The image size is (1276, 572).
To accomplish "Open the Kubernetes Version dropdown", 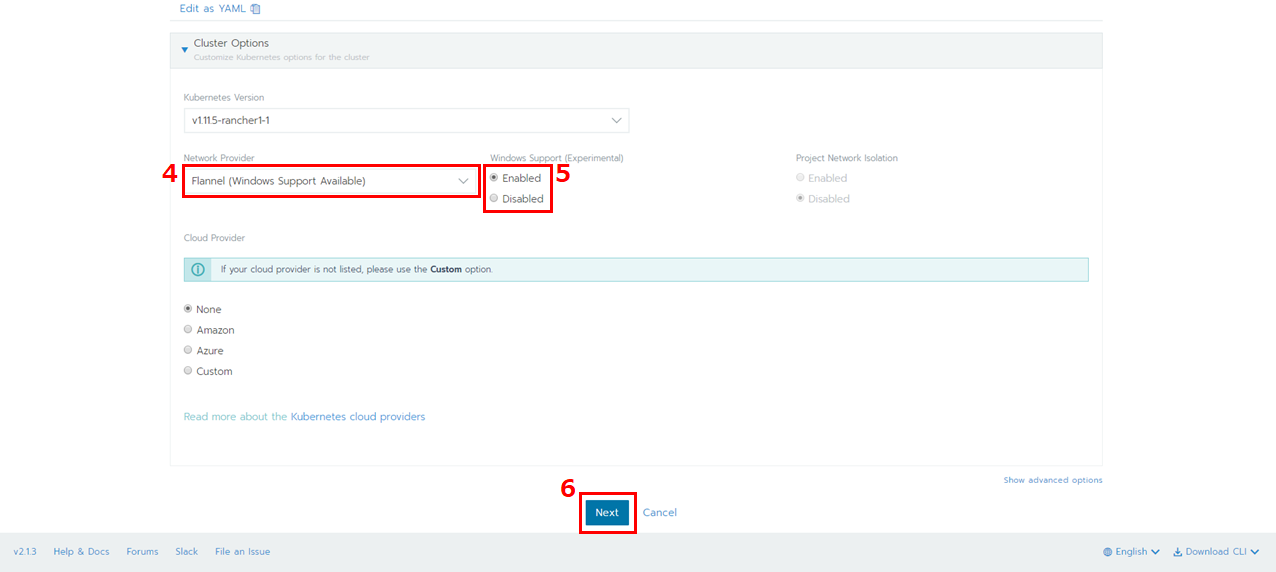I will (406, 120).
